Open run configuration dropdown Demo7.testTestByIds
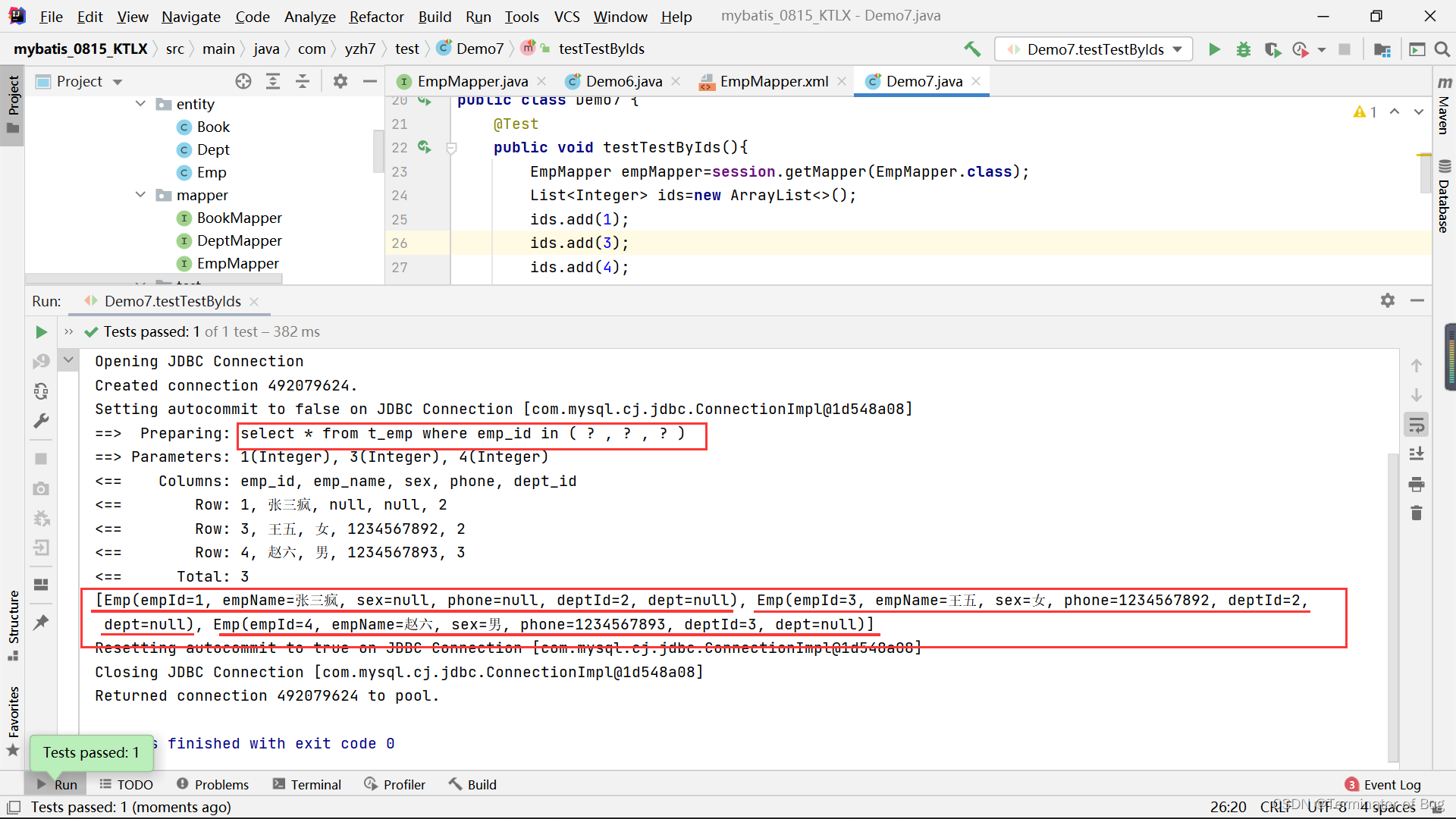 pos(1093,49)
